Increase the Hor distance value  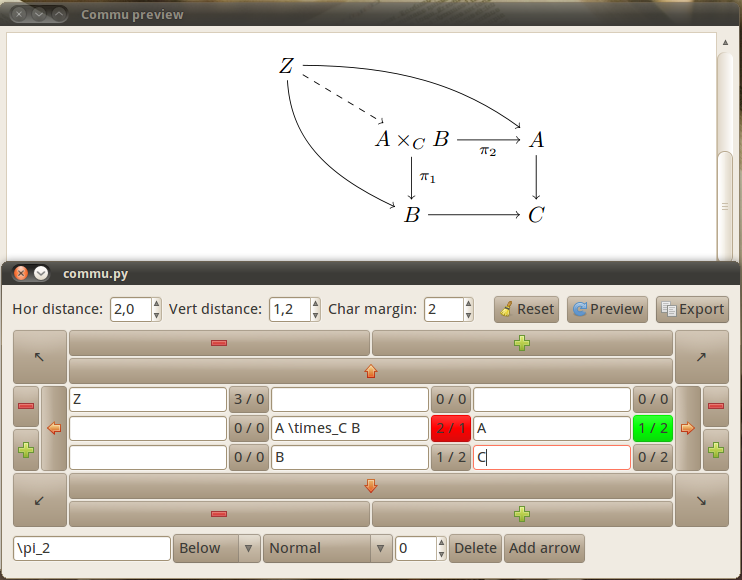tap(157, 304)
